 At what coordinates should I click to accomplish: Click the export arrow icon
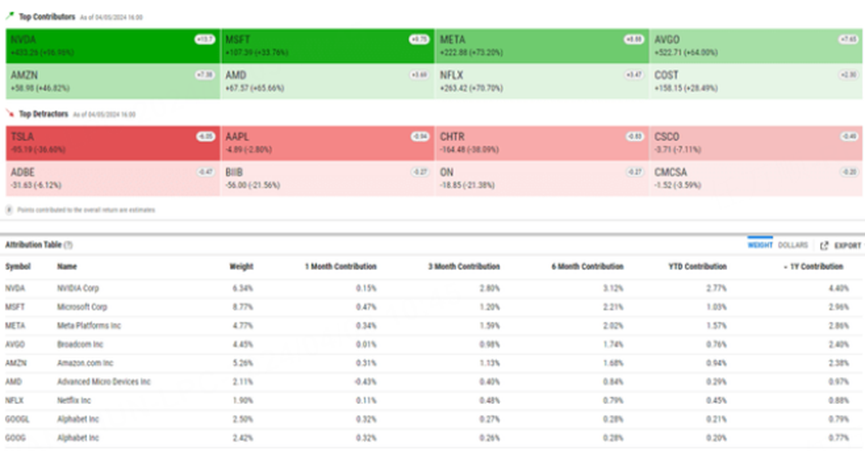824,245
